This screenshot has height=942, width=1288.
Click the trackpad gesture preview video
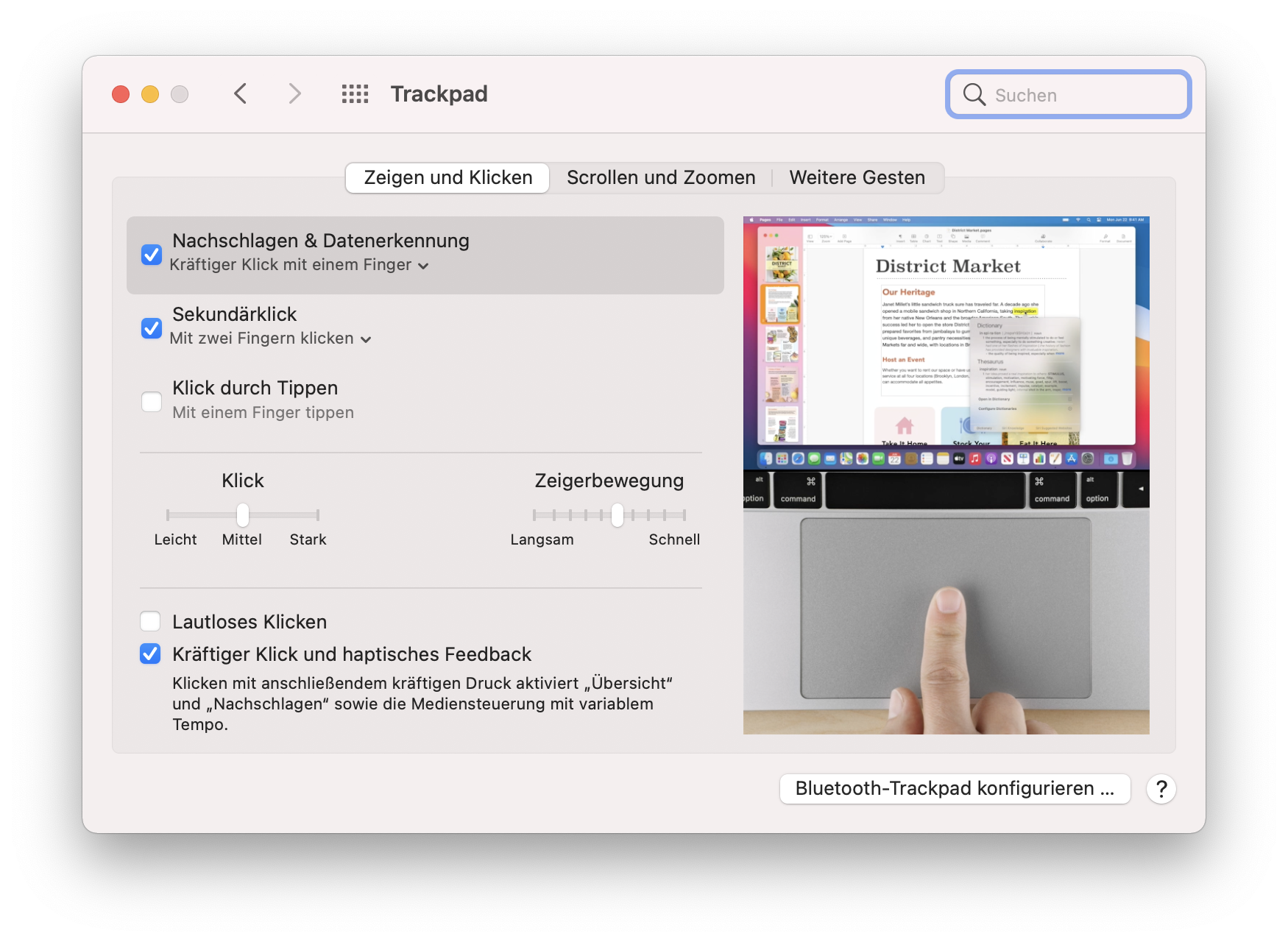tap(946, 475)
